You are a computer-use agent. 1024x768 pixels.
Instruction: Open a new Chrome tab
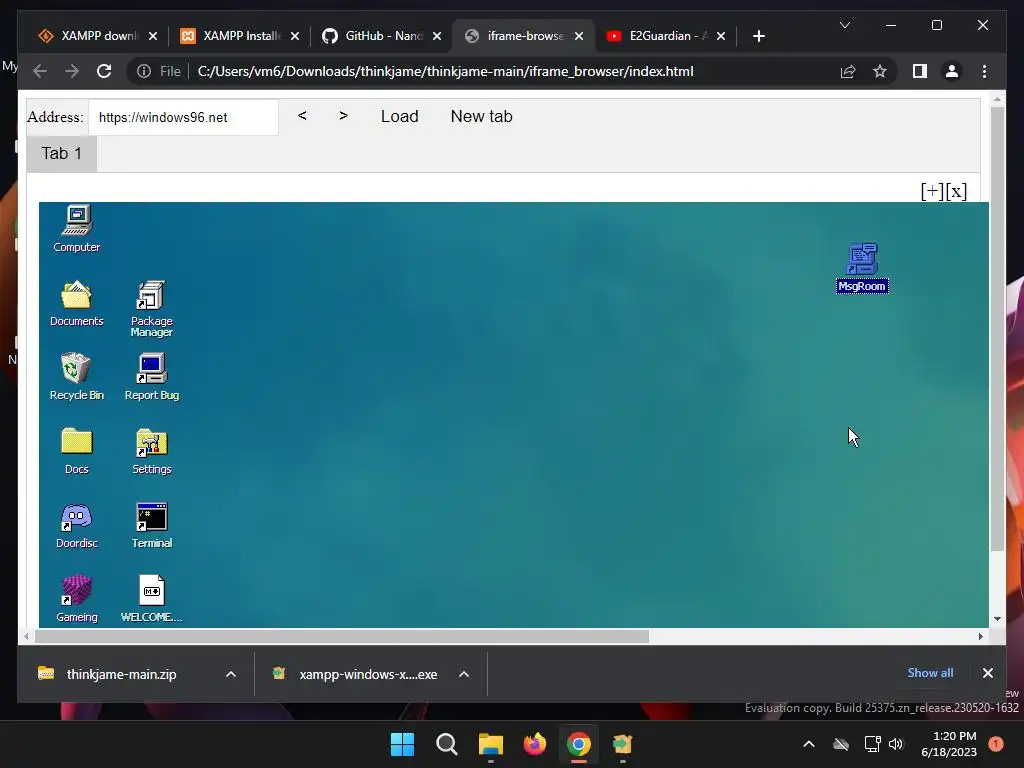click(758, 36)
